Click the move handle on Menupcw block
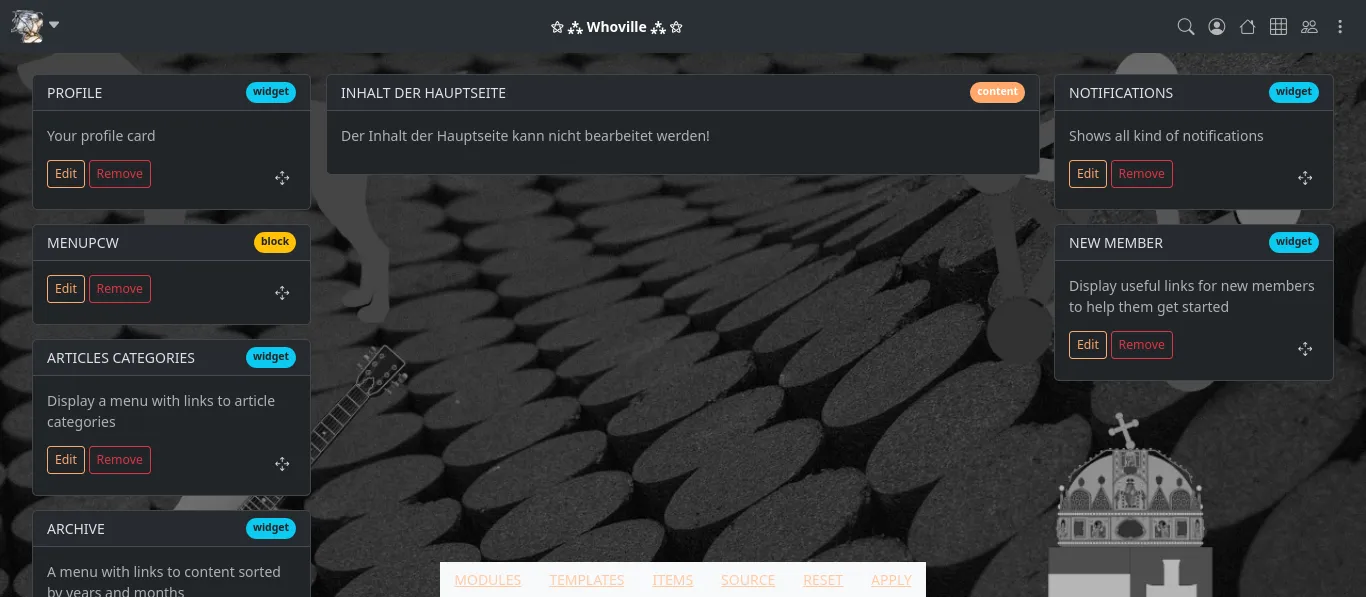The image size is (1366, 597). point(282,293)
